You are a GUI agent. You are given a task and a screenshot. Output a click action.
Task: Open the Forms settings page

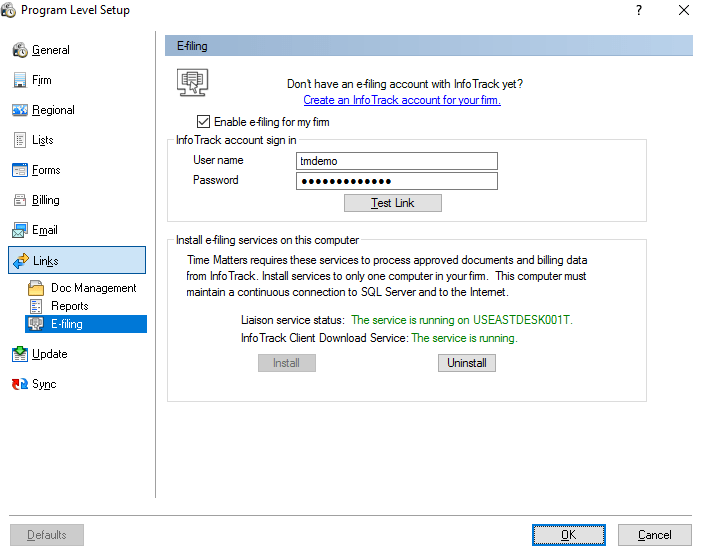[46, 170]
